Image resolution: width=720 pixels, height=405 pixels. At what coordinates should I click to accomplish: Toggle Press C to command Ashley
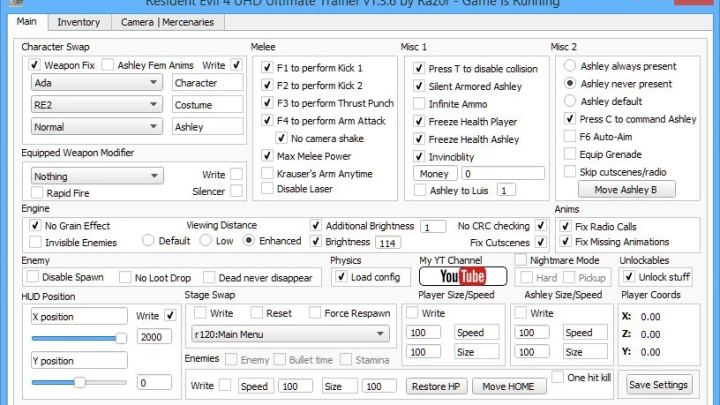[570, 118]
